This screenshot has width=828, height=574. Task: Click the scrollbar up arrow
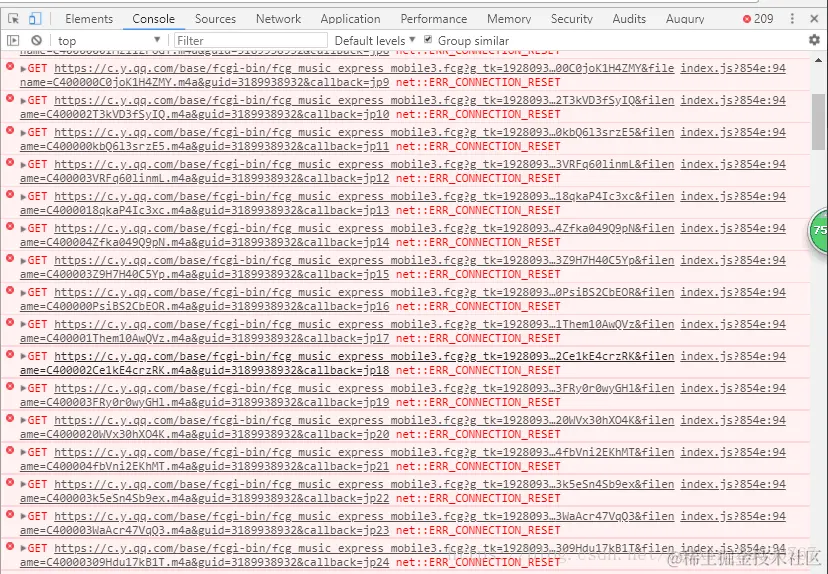click(x=818, y=60)
